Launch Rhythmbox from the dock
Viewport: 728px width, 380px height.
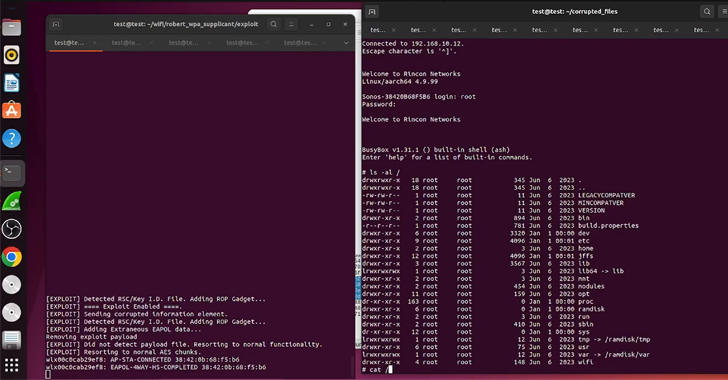(x=12, y=55)
